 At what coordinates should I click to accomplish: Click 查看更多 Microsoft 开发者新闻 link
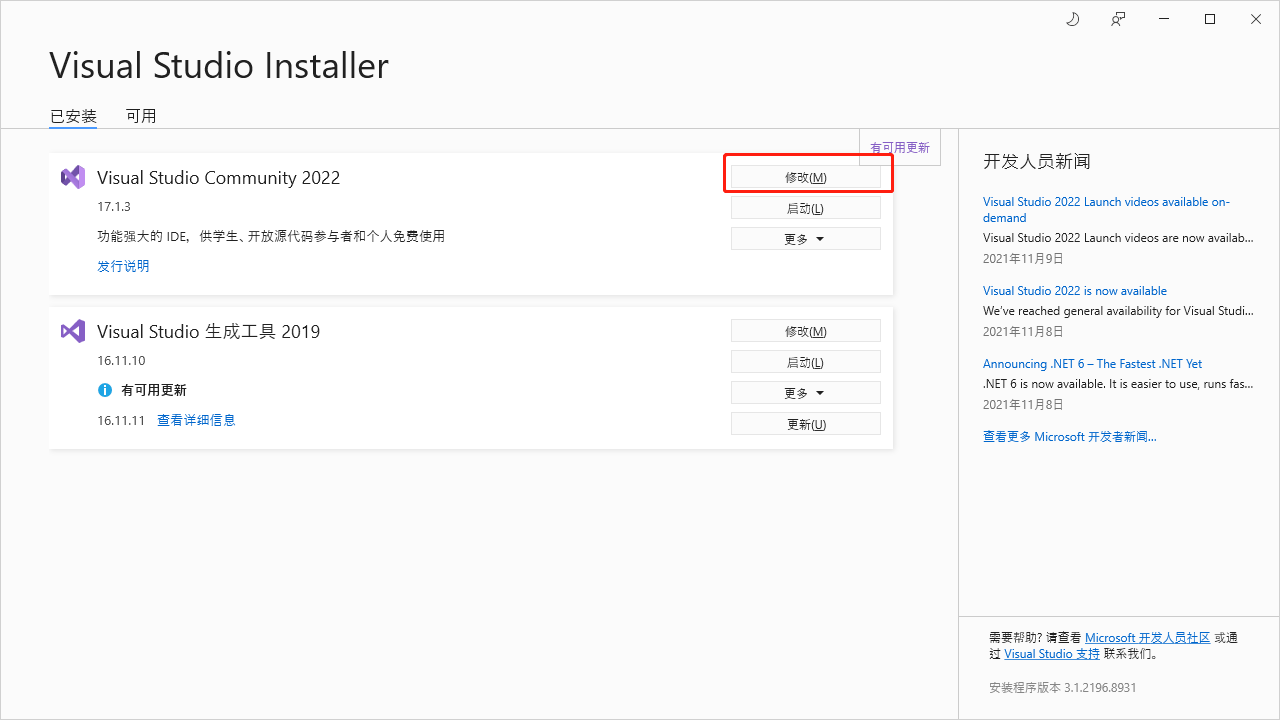tap(1069, 436)
